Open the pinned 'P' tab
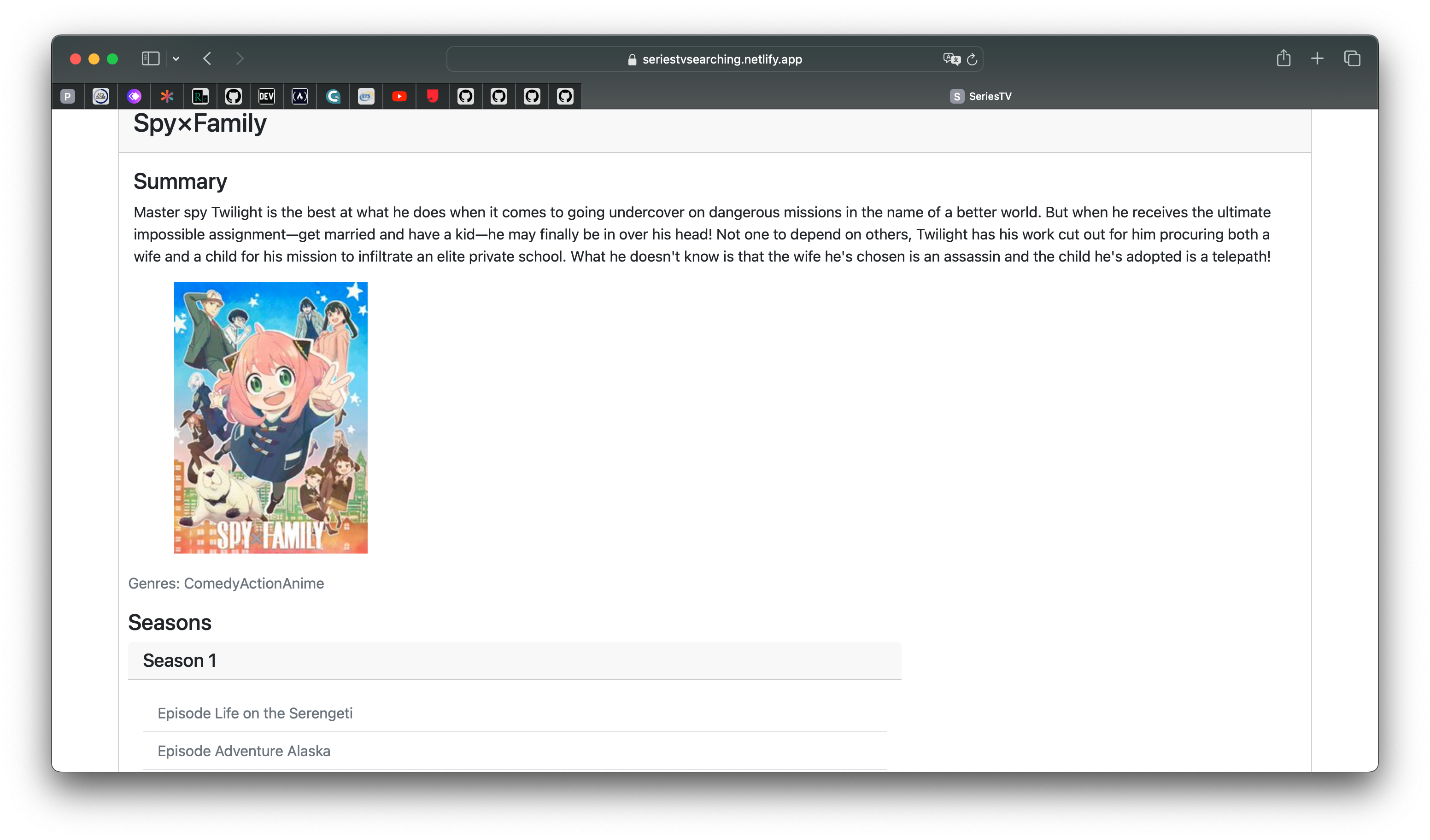Screen dimensions: 1430x840 (x=68, y=96)
